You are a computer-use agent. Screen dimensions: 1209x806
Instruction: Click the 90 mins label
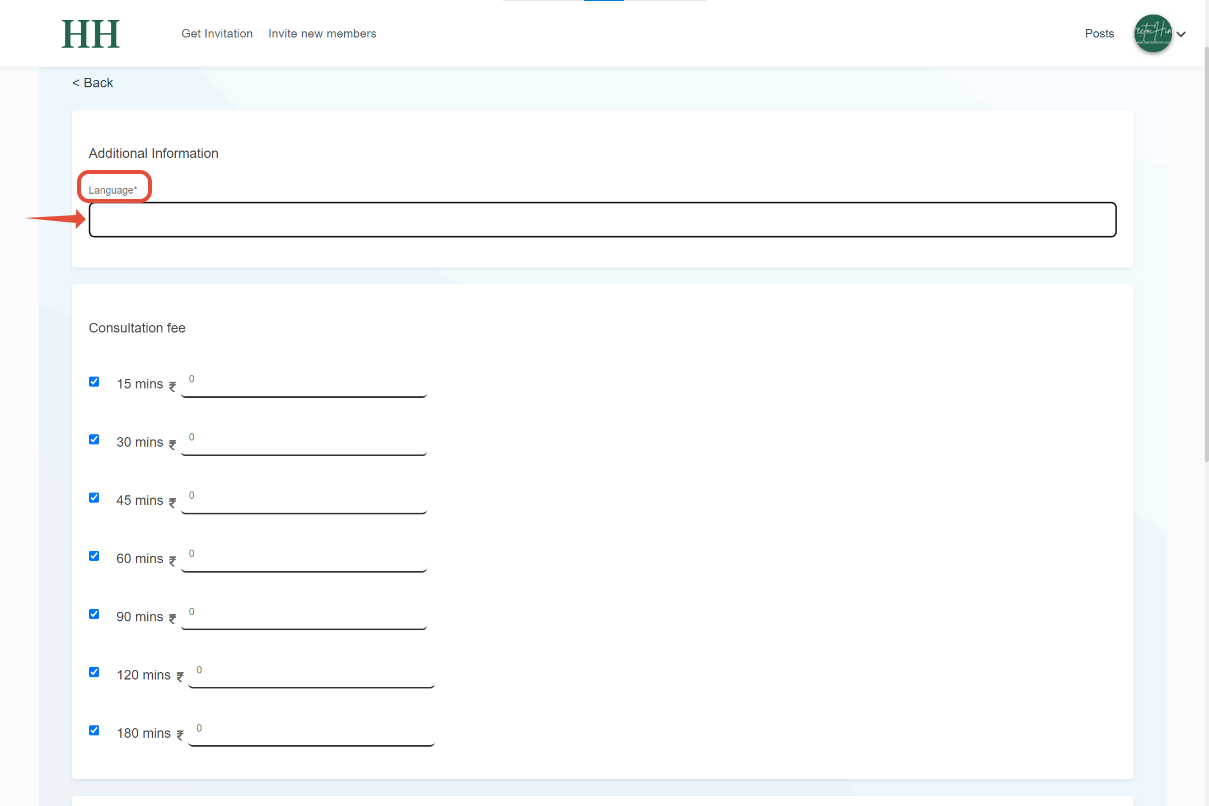(x=139, y=617)
